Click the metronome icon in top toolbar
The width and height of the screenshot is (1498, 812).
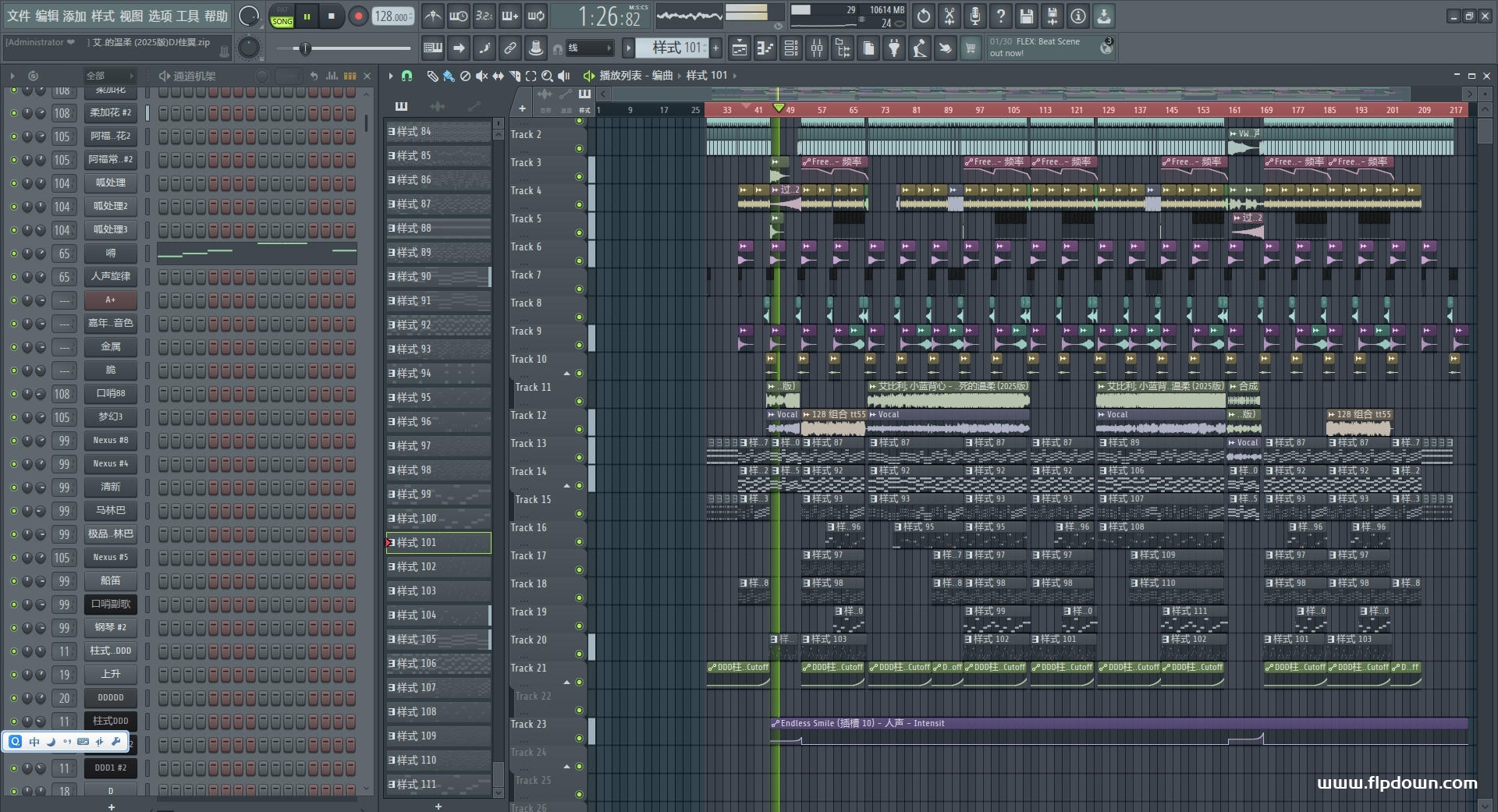[432, 16]
